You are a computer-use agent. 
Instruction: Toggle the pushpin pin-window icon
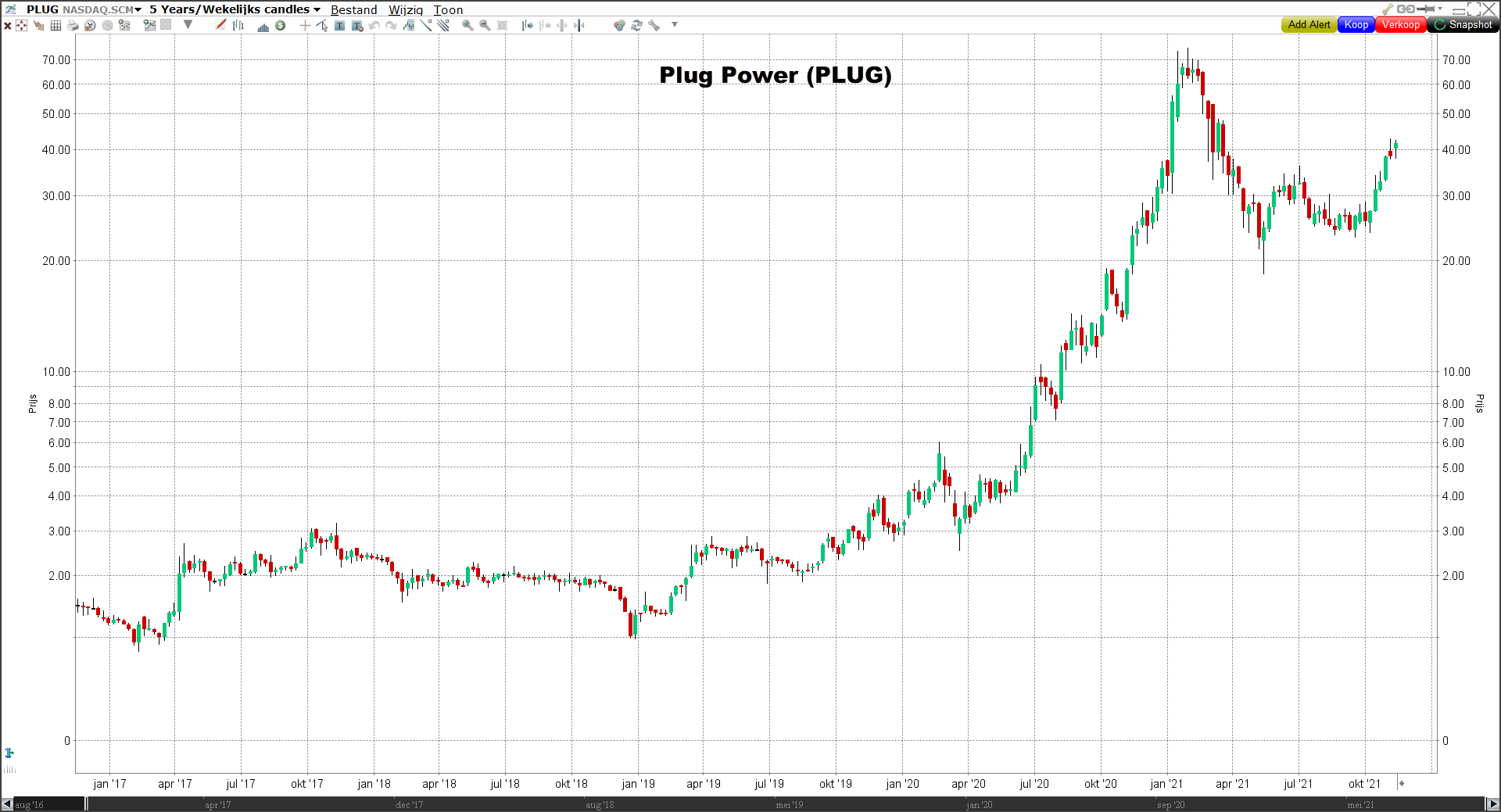1425,9
